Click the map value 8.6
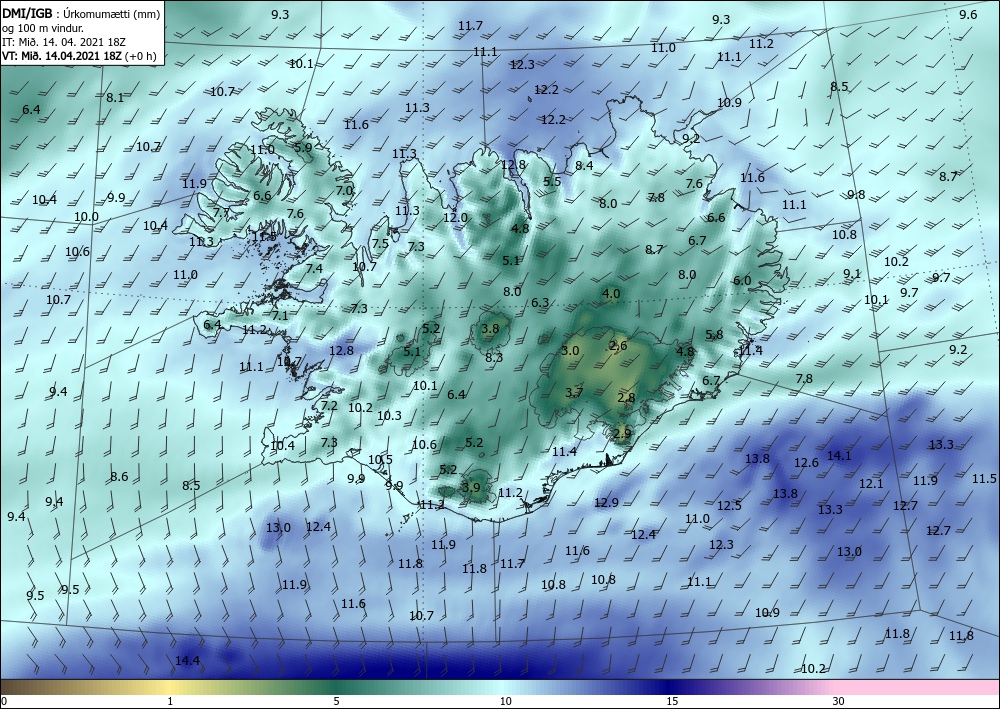The height and width of the screenshot is (709, 1000). point(119,476)
